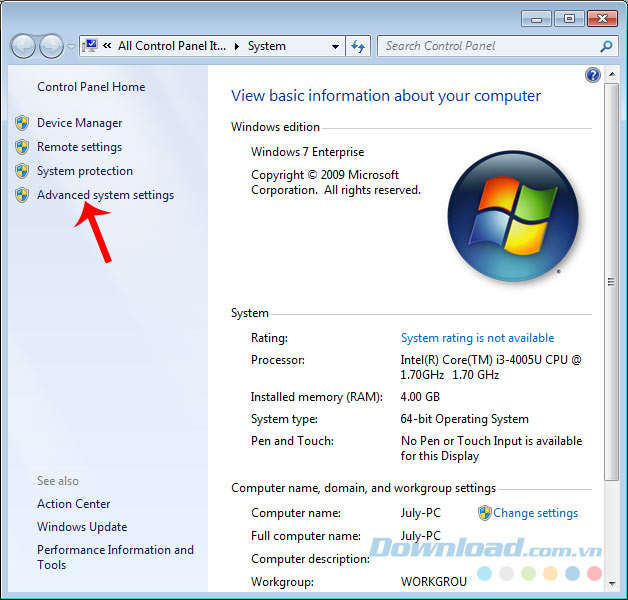Open Advanced system settings link
628x600 pixels.
[106, 195]
